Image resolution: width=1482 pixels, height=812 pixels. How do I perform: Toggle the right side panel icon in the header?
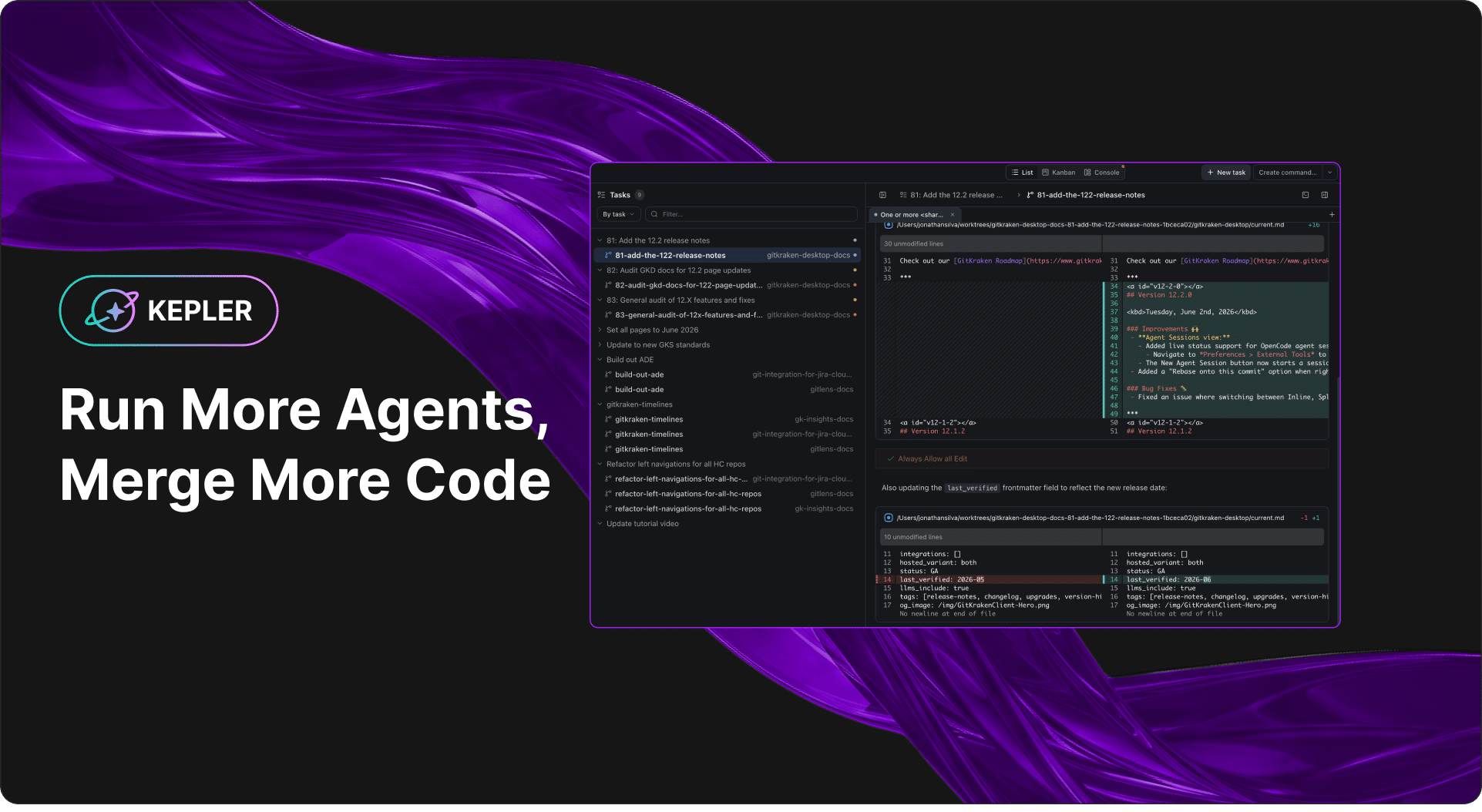1325,195
